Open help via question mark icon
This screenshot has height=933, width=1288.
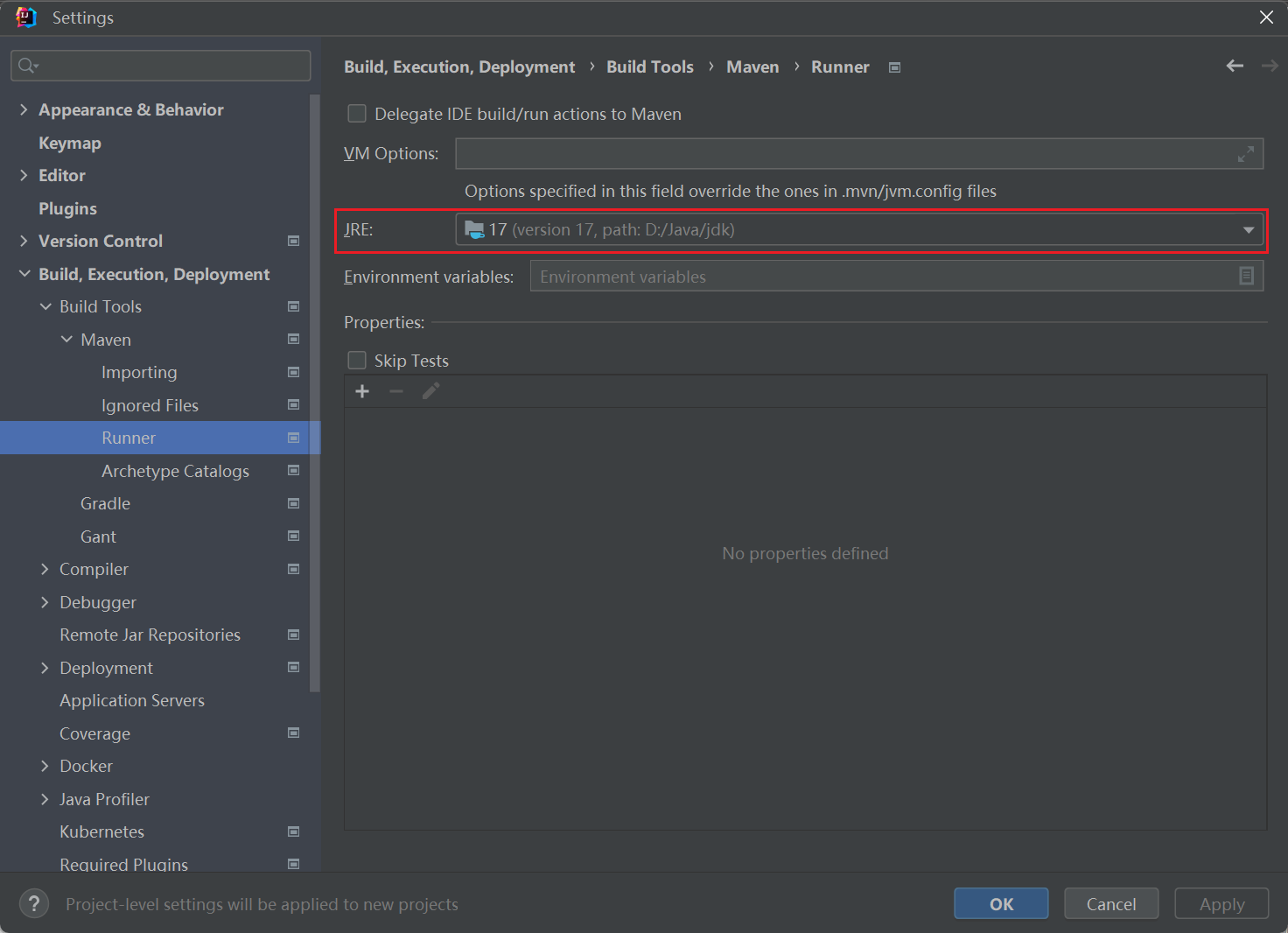point(34,904)
